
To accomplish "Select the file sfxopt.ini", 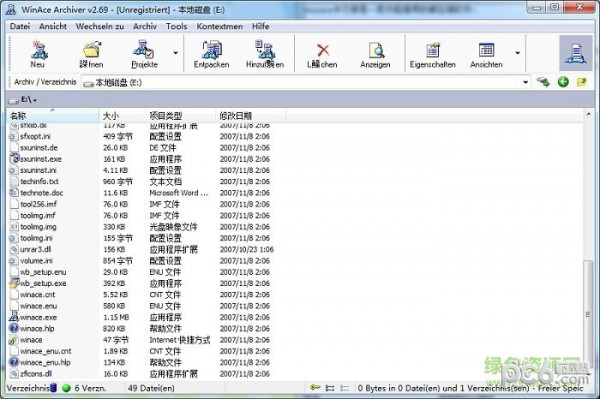I will point(35,136).
